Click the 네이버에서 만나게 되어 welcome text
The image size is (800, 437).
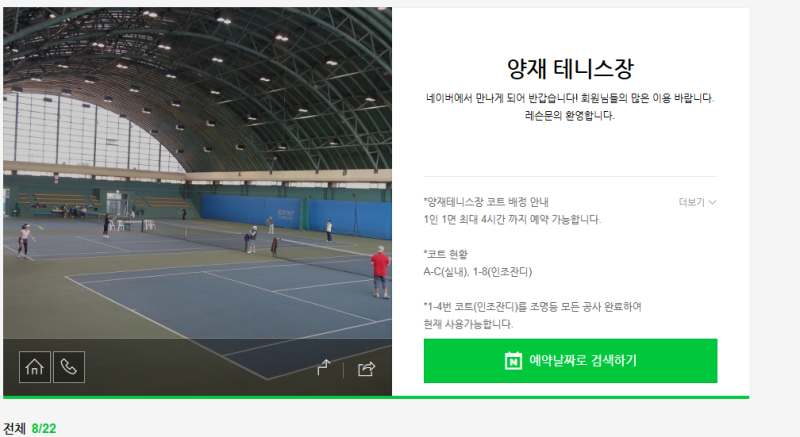pos(570,98)
